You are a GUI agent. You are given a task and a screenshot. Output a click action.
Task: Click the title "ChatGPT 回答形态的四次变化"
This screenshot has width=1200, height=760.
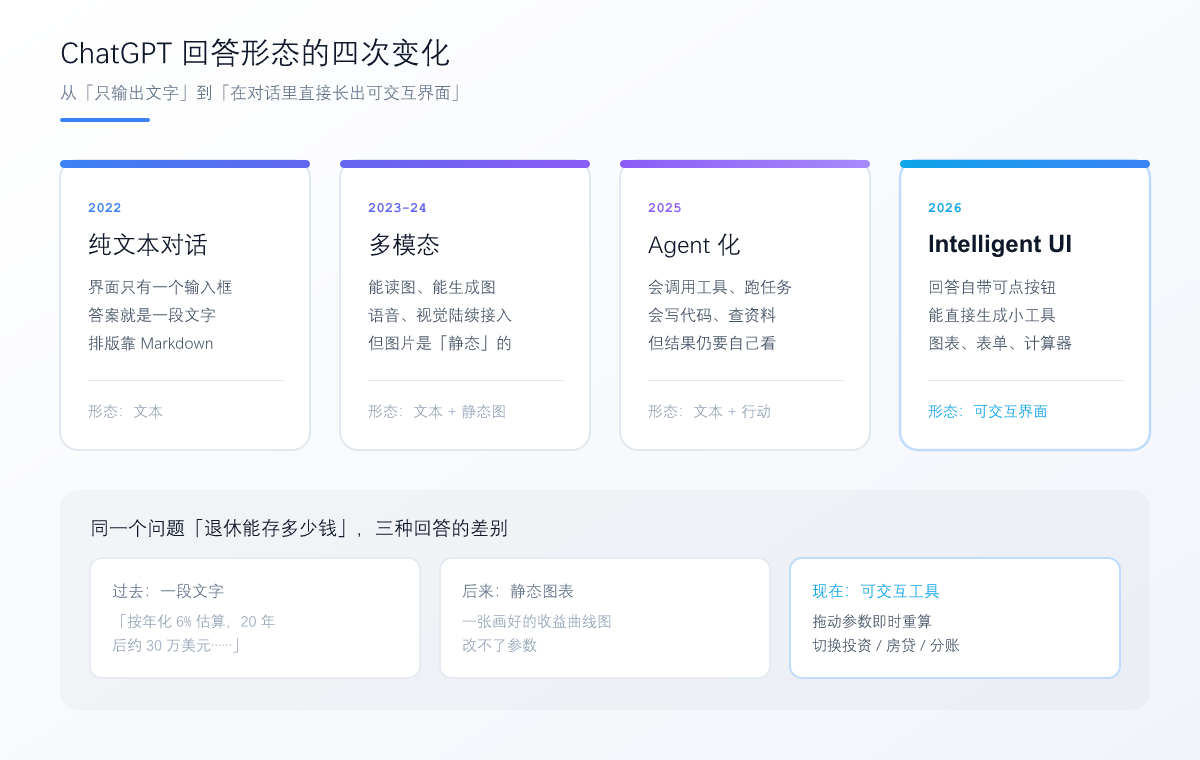tap(255, 53)
